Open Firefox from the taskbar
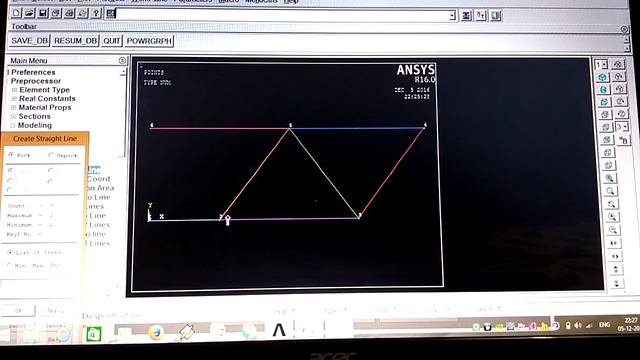 tap(156, 333)
